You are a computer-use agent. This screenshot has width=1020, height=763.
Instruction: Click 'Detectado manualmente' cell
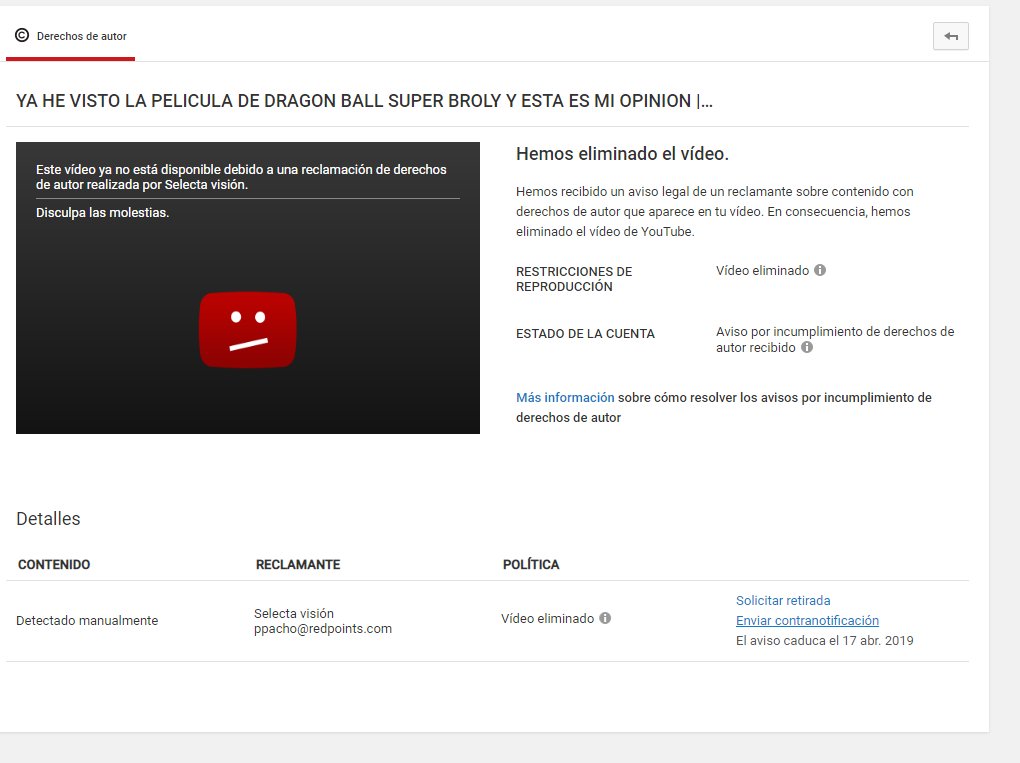pos(87,621)
